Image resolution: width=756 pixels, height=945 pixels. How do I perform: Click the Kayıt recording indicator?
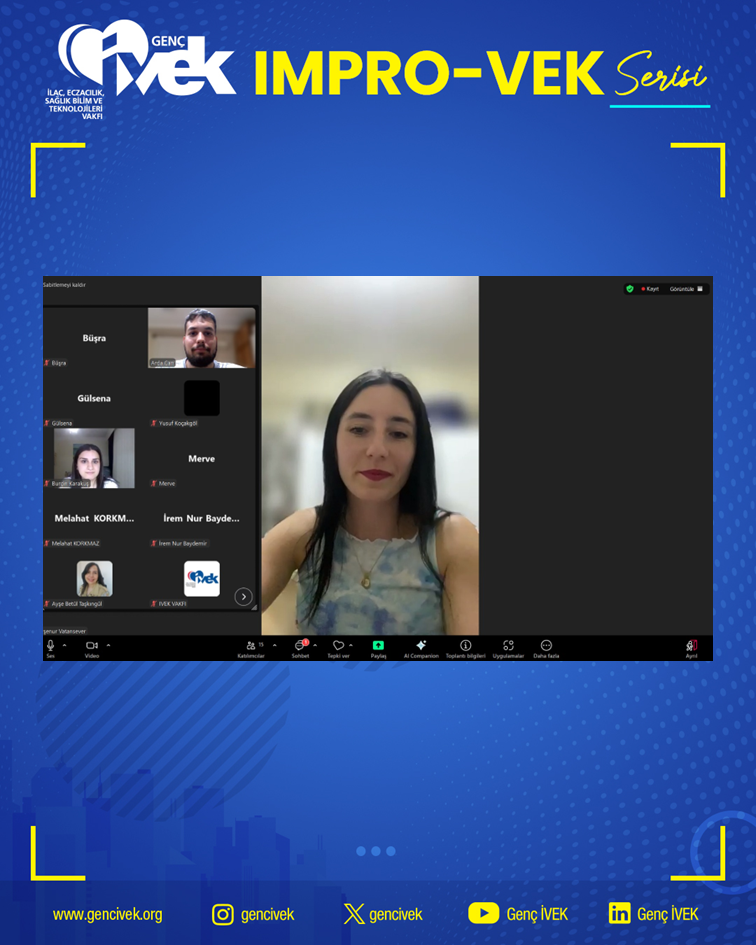[650, 288]
